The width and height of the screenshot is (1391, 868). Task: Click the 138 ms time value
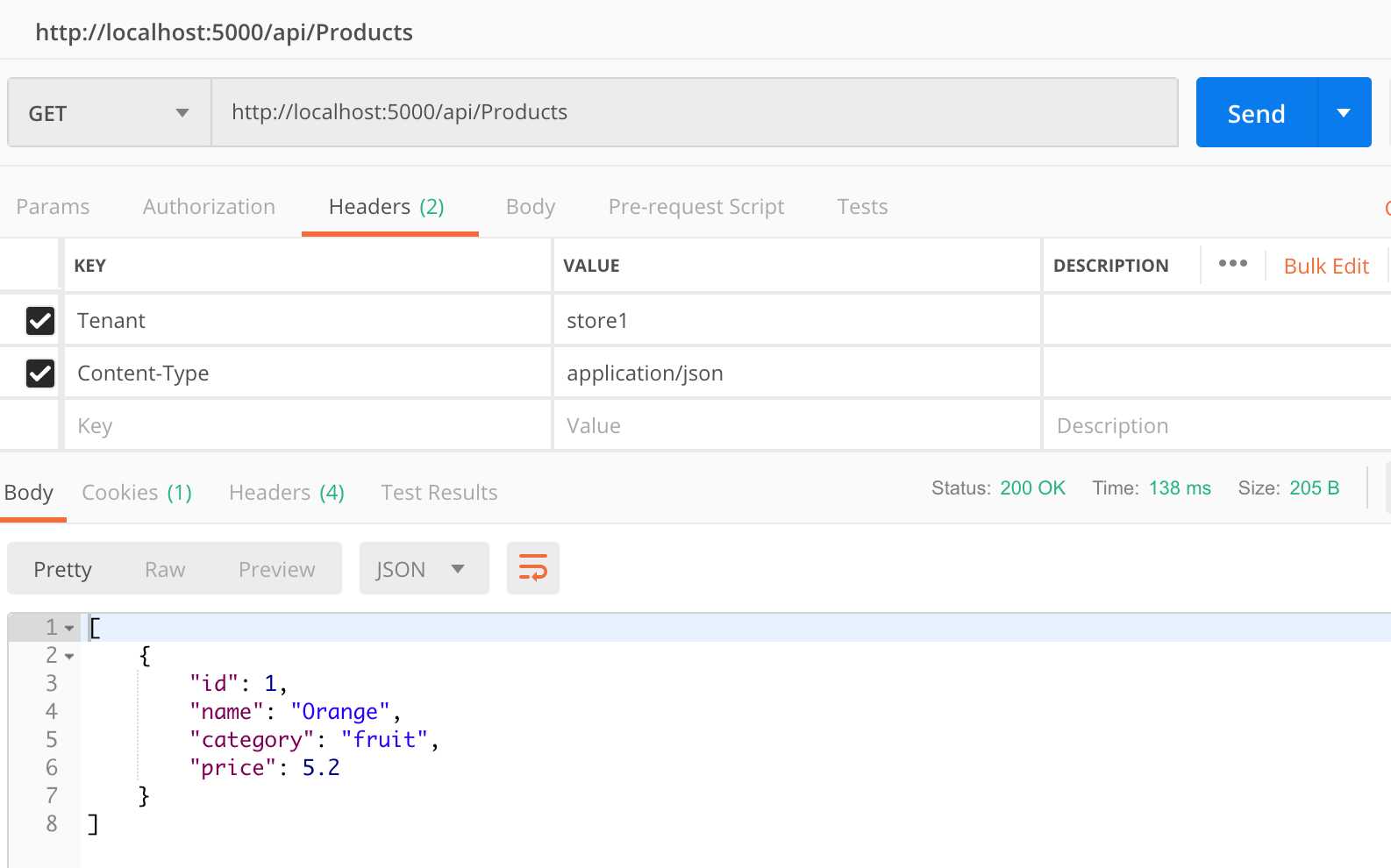coord(1180,488)
